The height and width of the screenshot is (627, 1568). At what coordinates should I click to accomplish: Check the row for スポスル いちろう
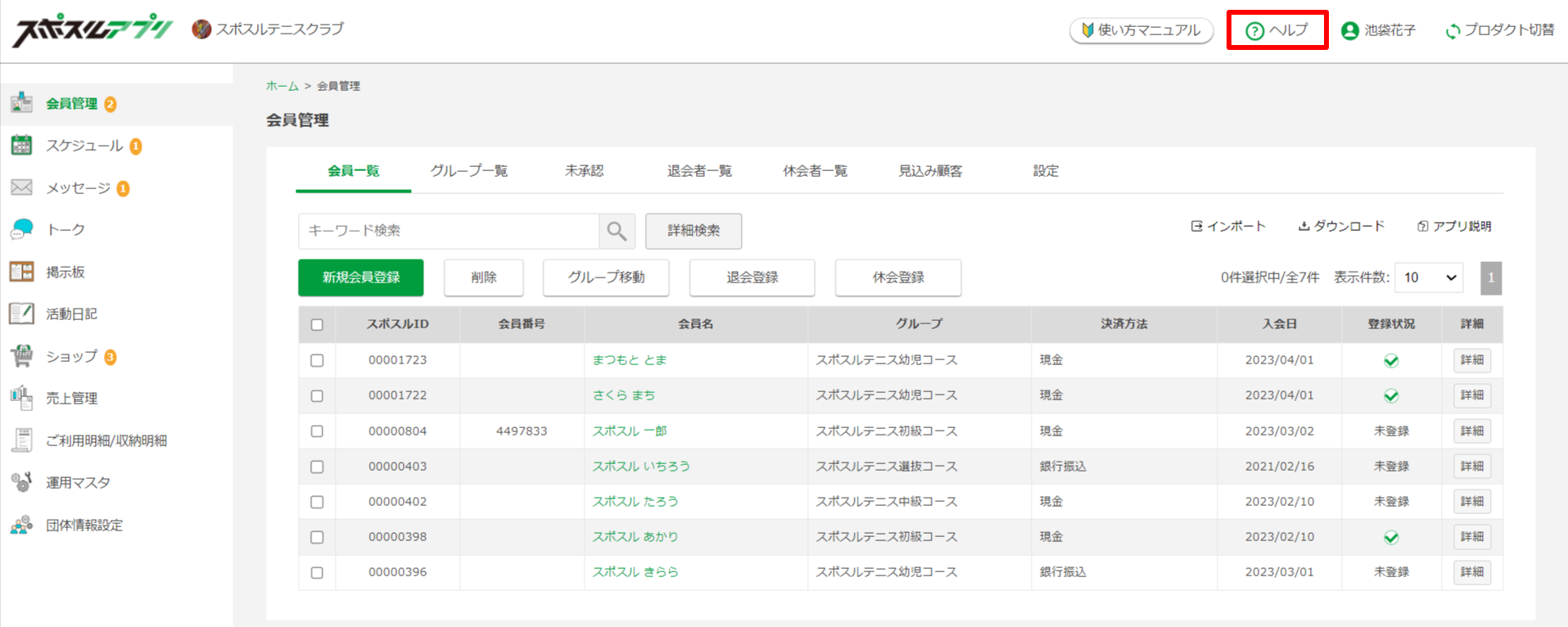click(317, 467)
